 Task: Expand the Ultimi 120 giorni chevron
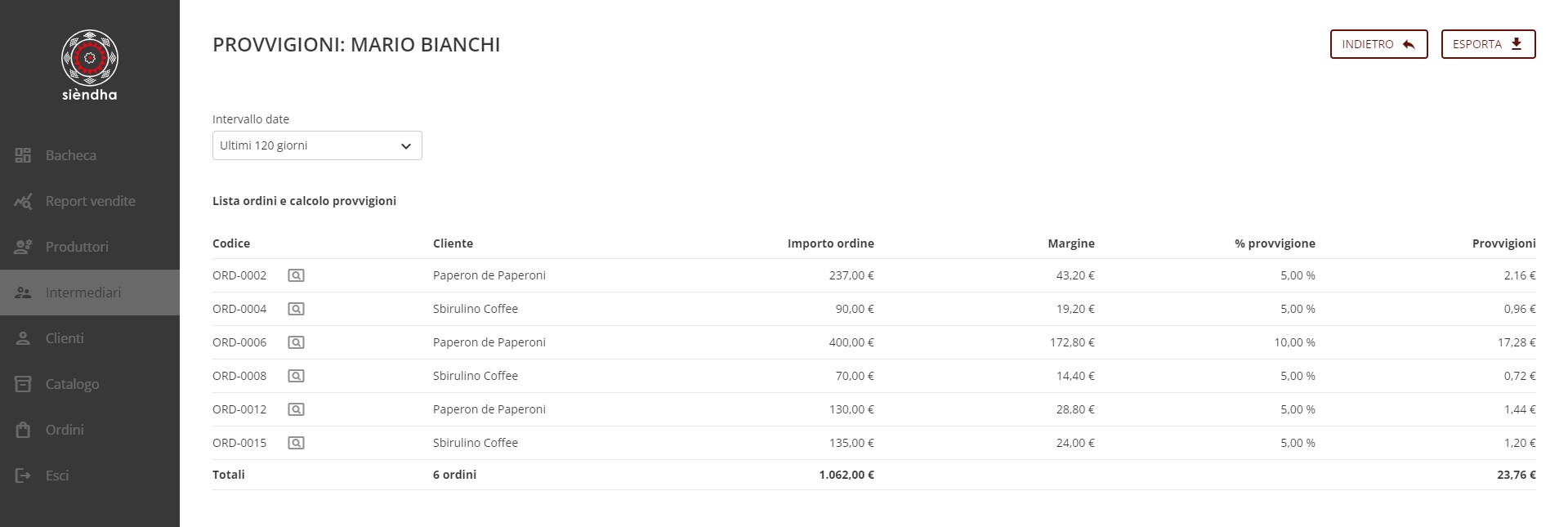click(405, 146)
